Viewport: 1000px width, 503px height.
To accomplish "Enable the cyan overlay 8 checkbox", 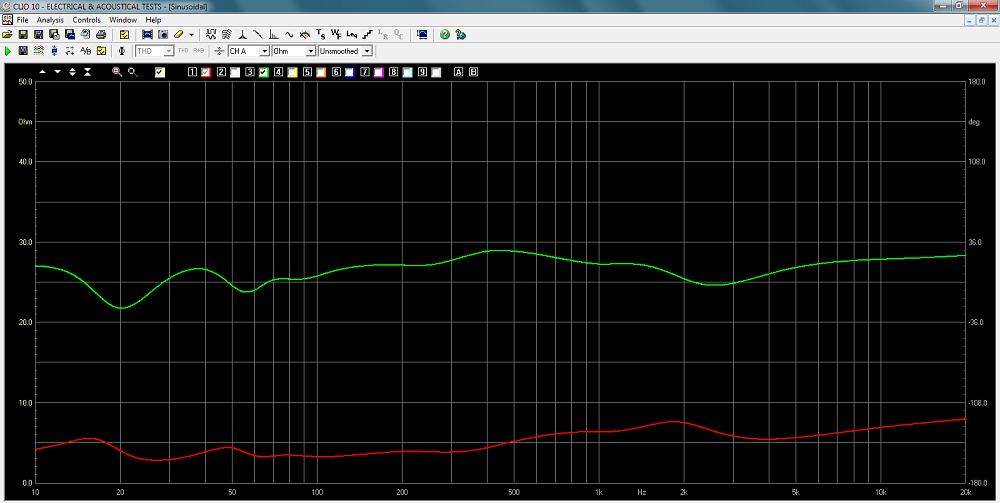I will (x=408, y=73).
